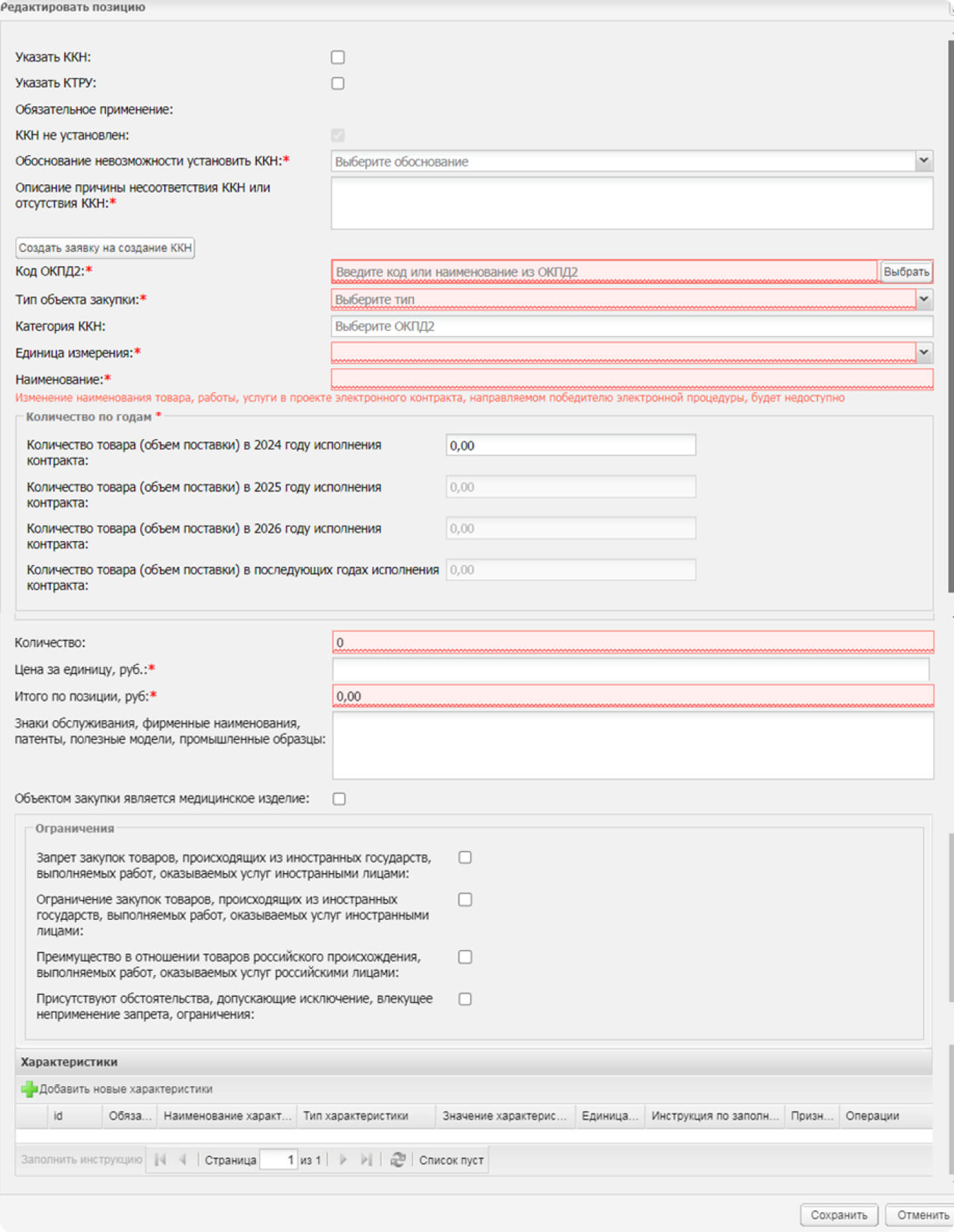Click quantity field for 2024 contract year
The width and height of the screenshot is (954, 1232).
(x=571, y=445)
